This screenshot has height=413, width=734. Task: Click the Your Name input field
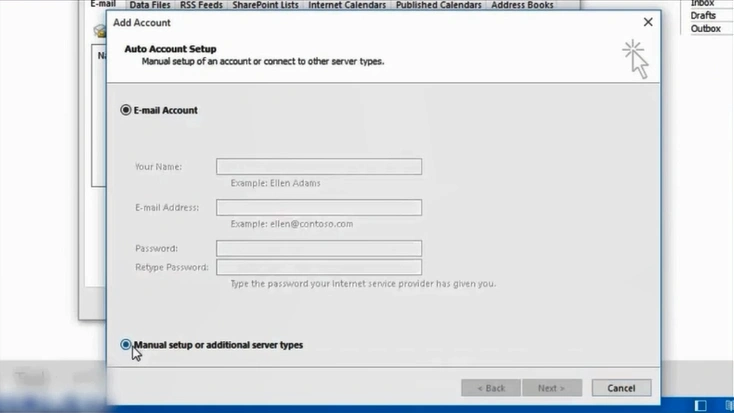(319, 166)
